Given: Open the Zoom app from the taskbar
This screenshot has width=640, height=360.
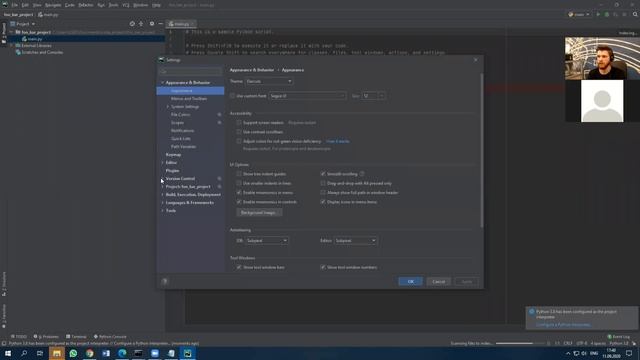Looking at the screenshot, I should point(155,353).
